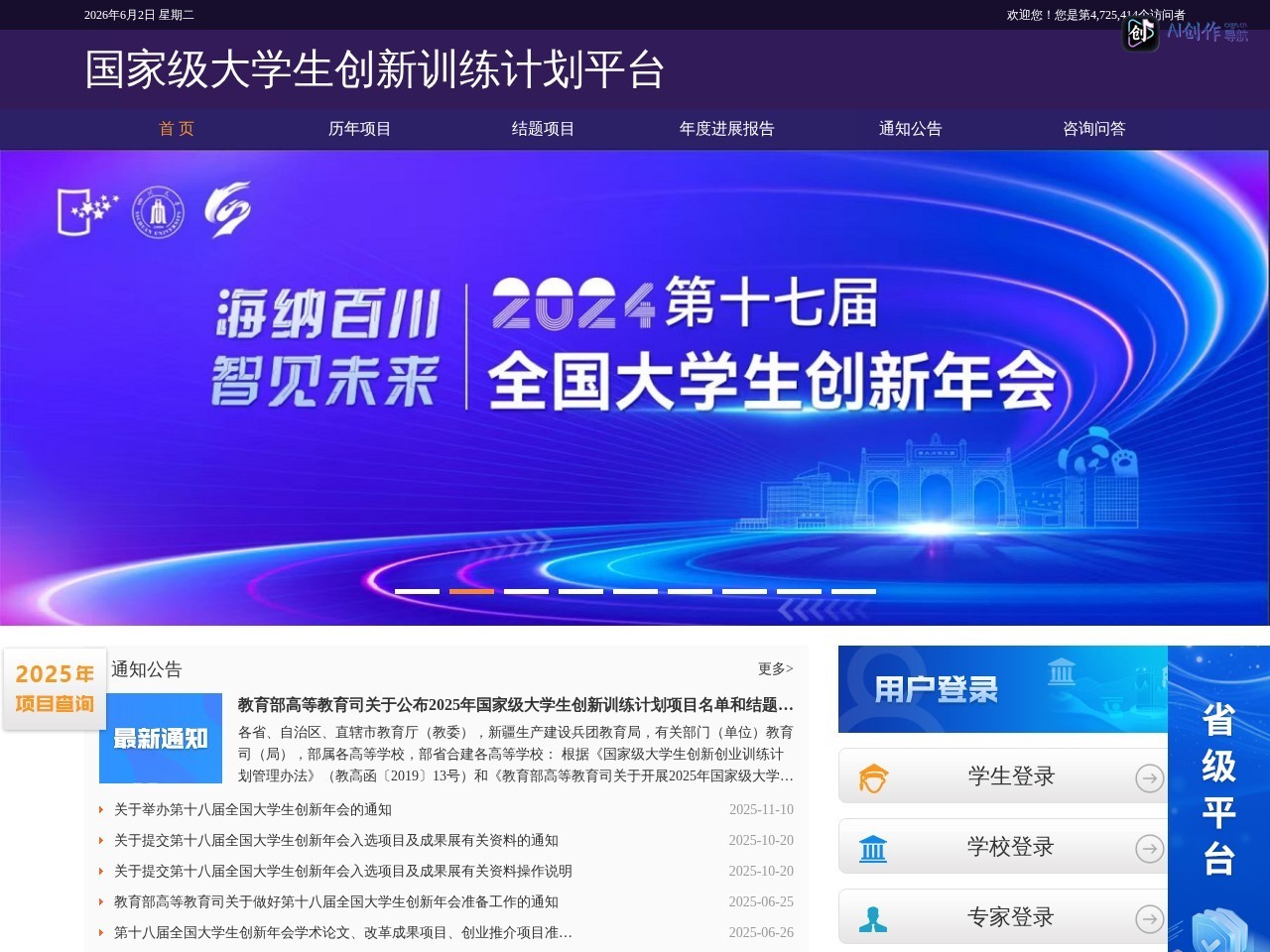
Task: Click the swirl logo in the banner
Action: tap(227, 209)
